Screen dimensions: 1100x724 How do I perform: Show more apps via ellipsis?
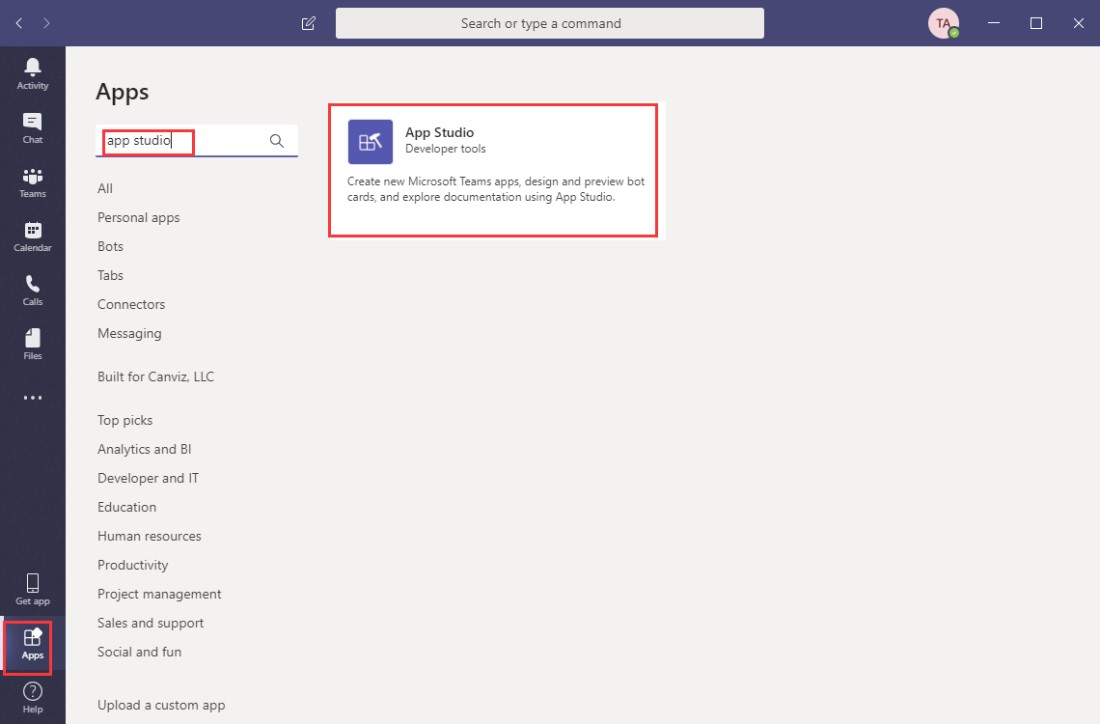(32, 398)
